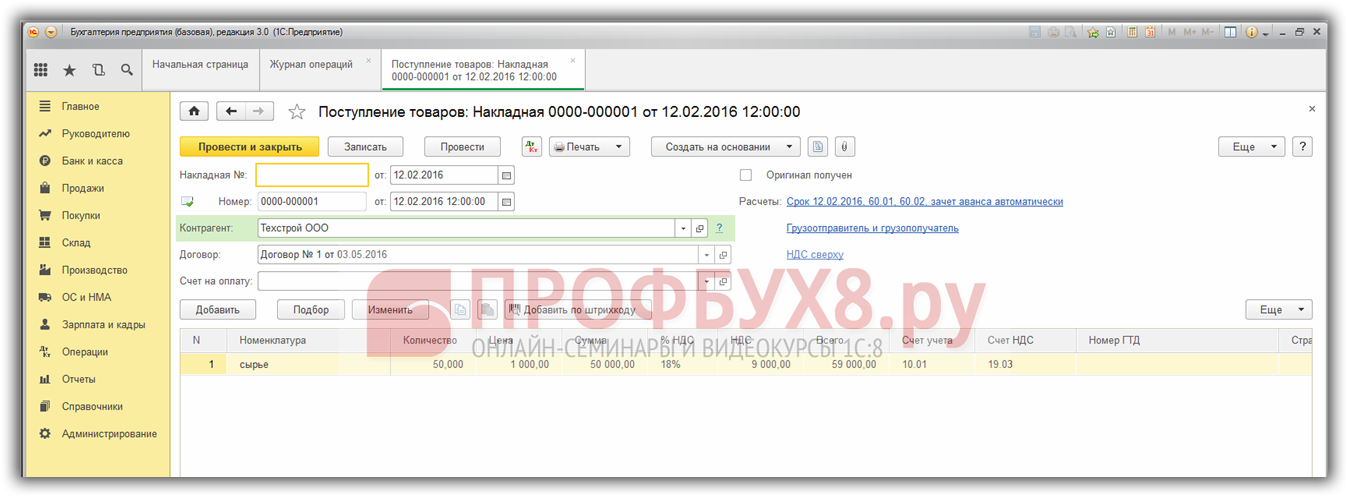Click the Накладная № input field
This screenshot has height=497, width=1348.
tap(312, 175)
